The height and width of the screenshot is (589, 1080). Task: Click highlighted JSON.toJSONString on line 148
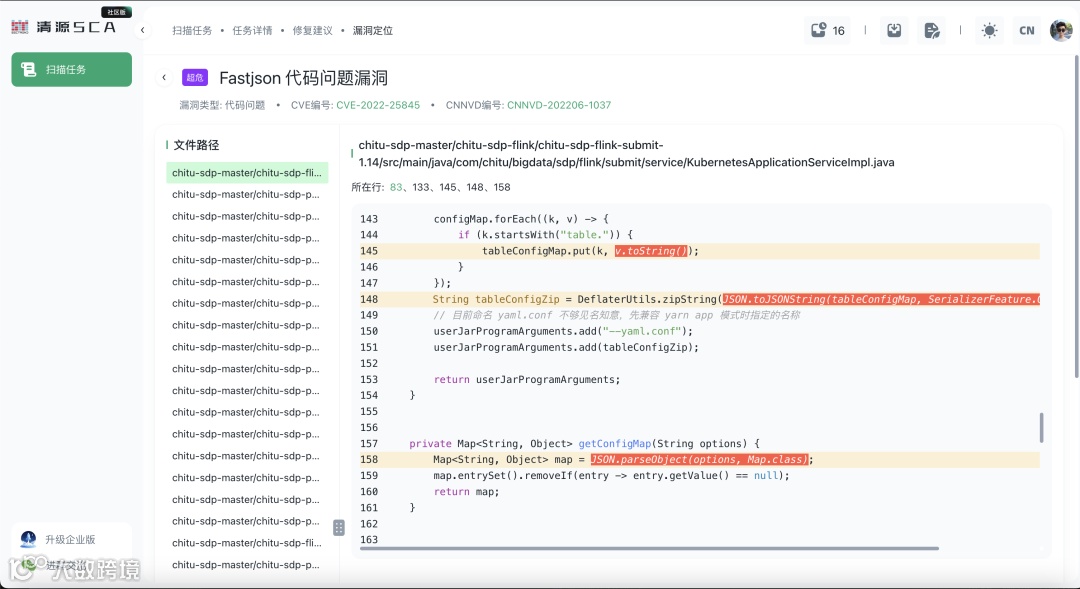point(881,300)
